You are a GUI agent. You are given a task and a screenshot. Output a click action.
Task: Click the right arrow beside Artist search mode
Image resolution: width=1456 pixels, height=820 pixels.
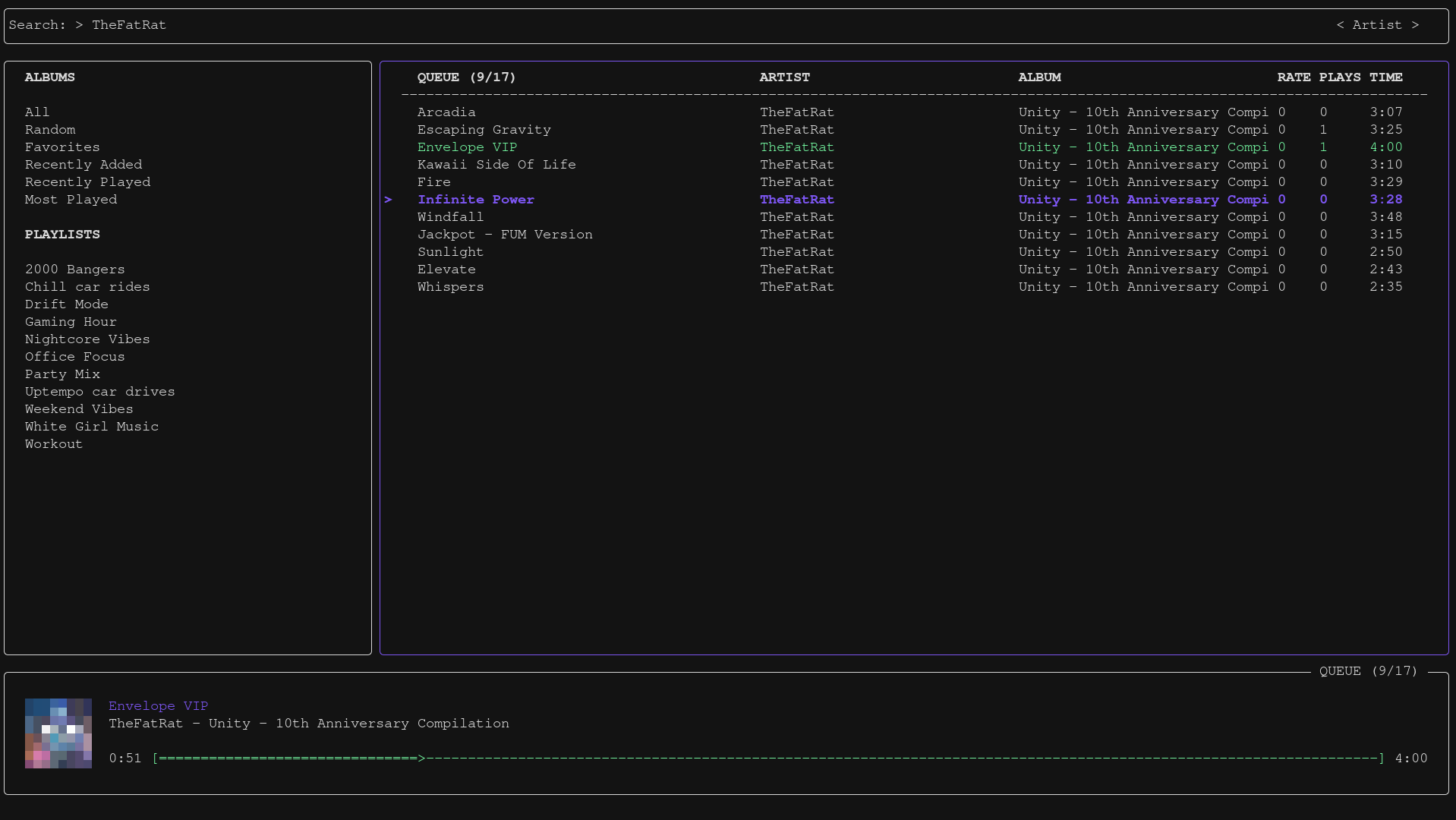tap(1415, 25)
